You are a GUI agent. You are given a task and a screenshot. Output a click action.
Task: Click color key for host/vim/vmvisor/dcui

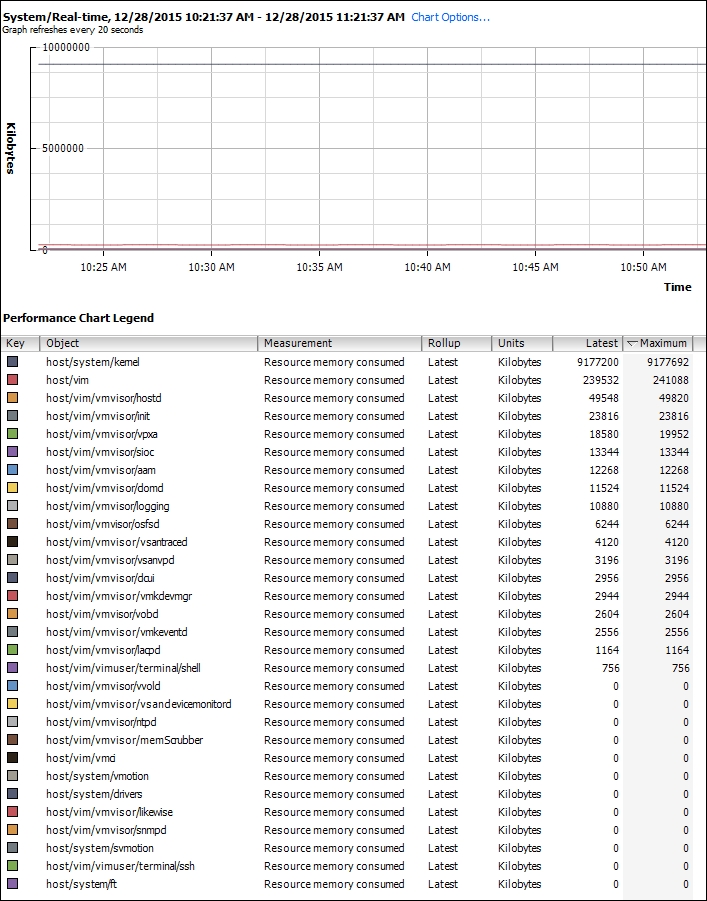[x=12, y=578]
